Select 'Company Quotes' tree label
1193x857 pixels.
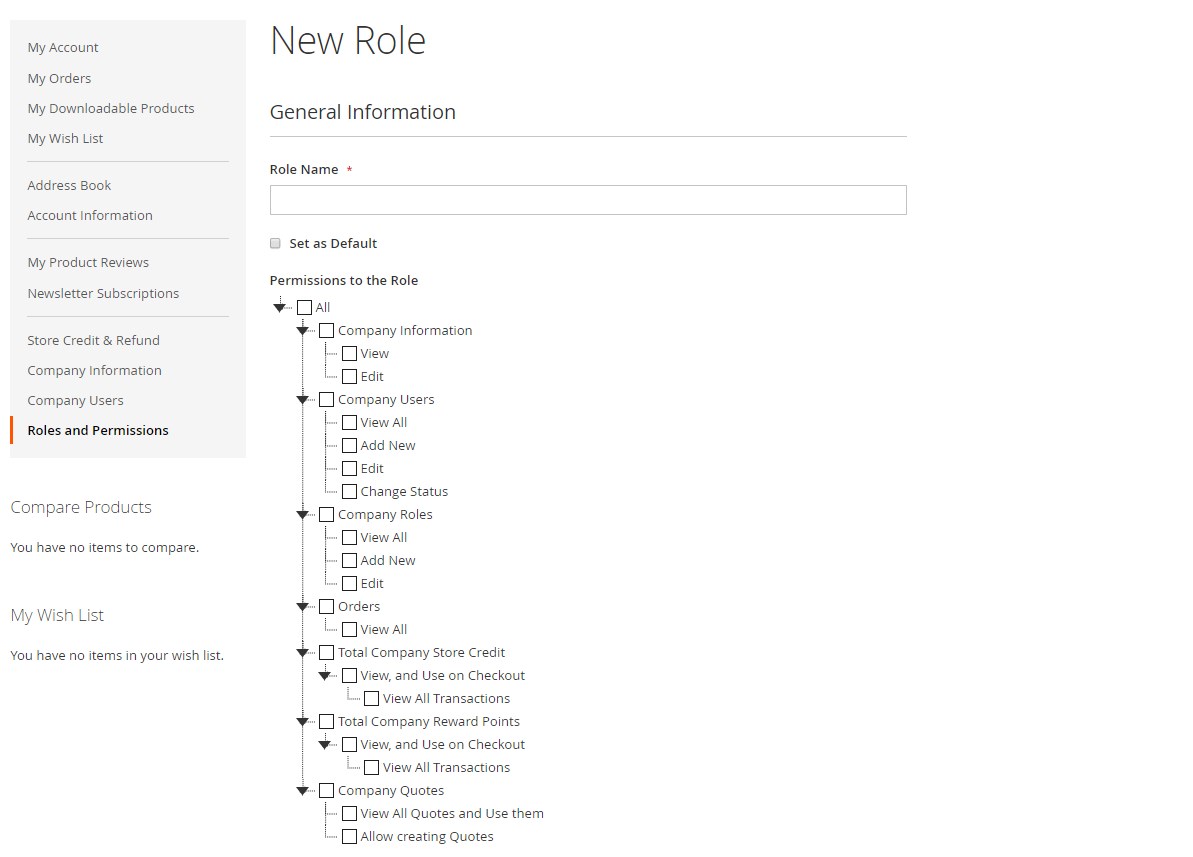391,791
